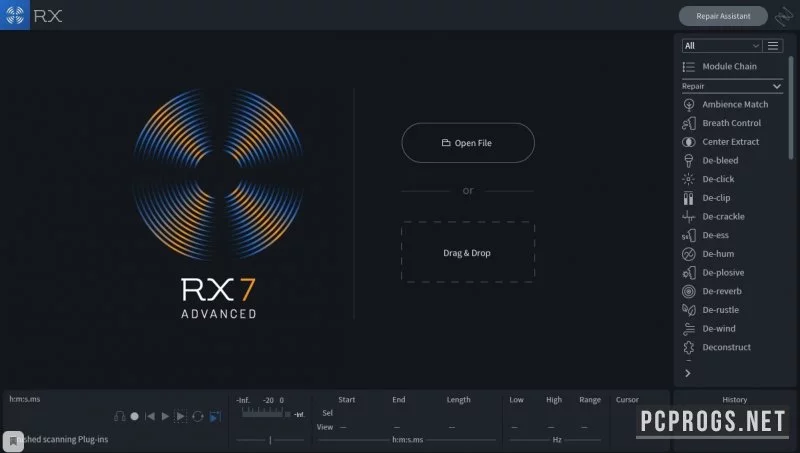This screenshot has height=453, width=800.
Task: Open the All module filter dropdown
Action: [x=721, y=46]
